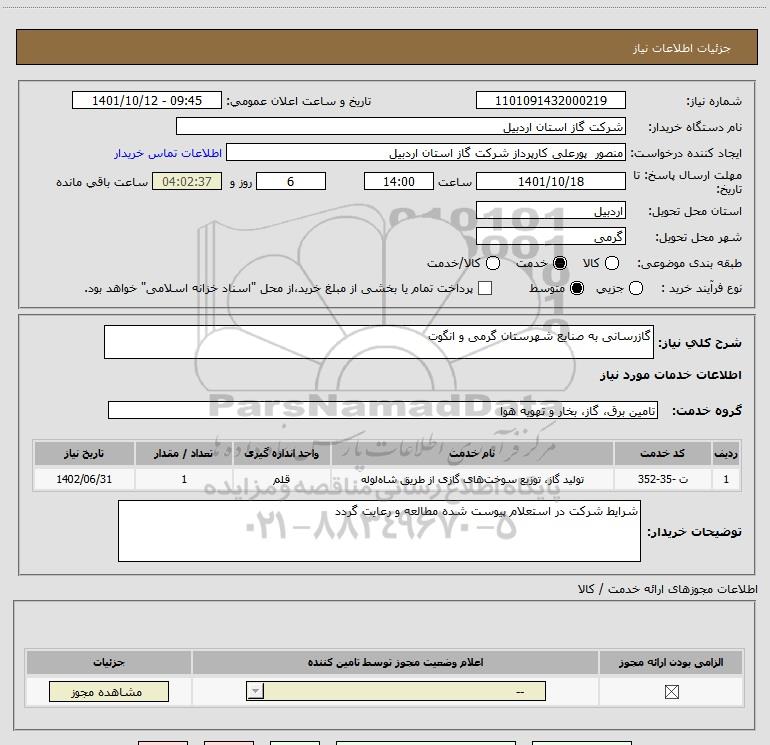Click the ردیف column header

pyautogui.click(x=726, y=453)
